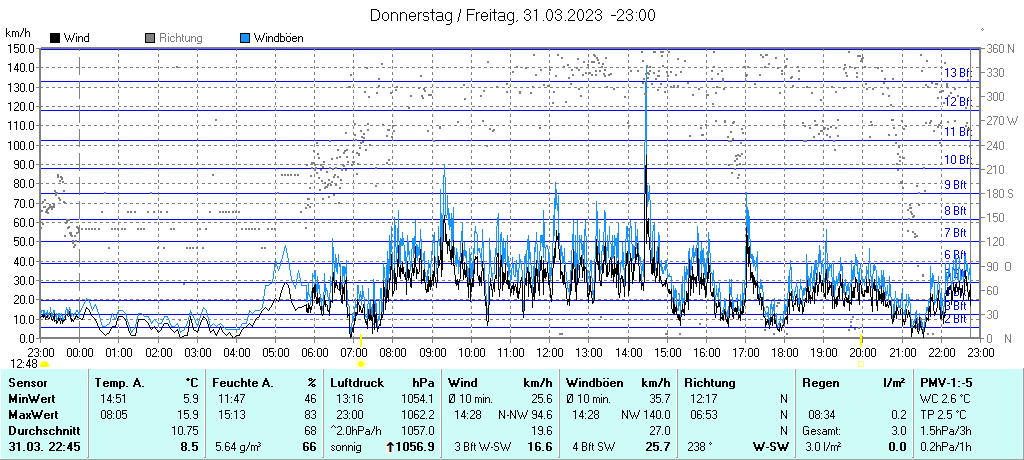The width and height of the screenshot is (1024, 460).
Task: Click the blue Windböen legend square
Action: coord(246,38)
